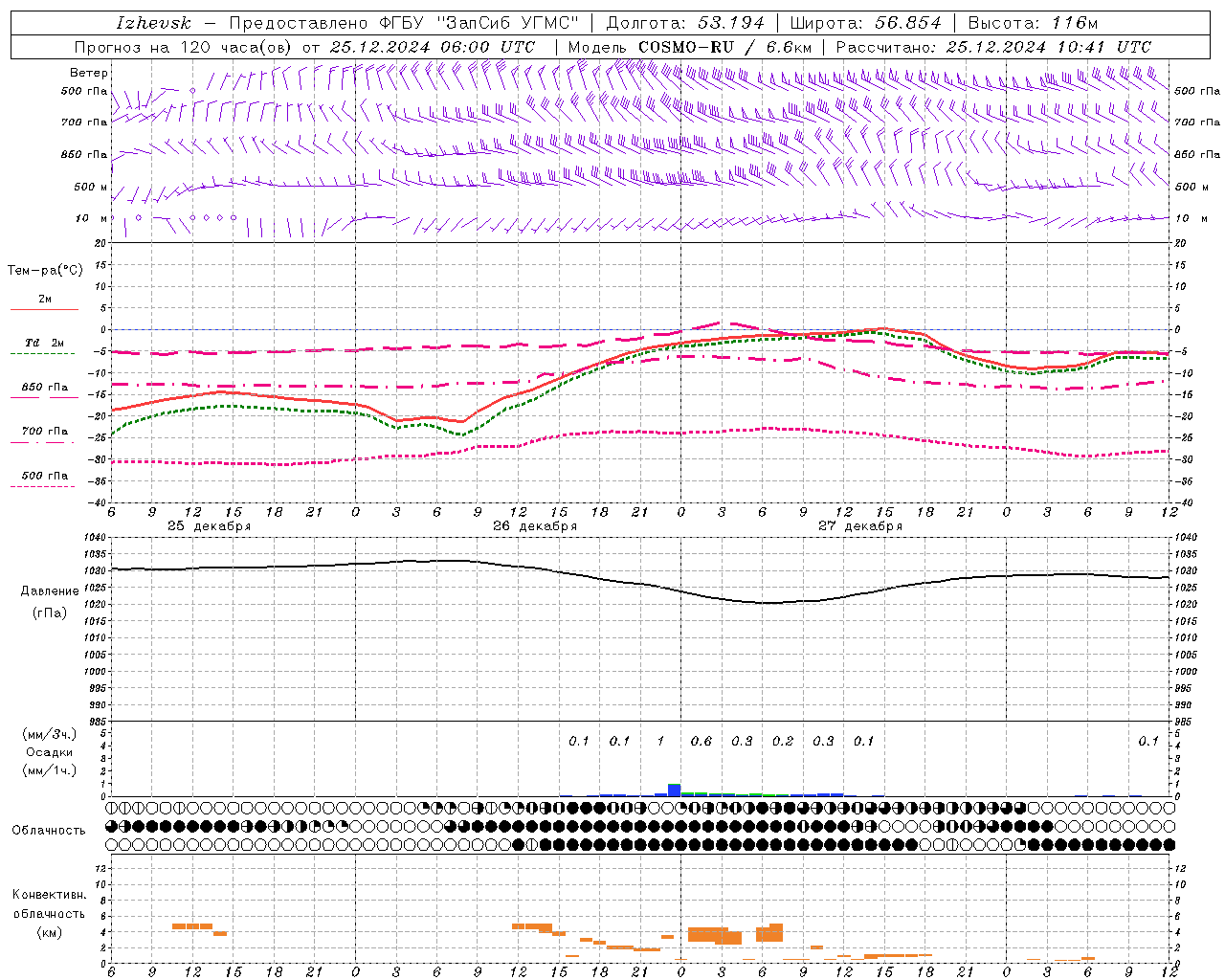Click the longitude value 53.194
The width and height of the screenshot is (1225, 980).
731,23
